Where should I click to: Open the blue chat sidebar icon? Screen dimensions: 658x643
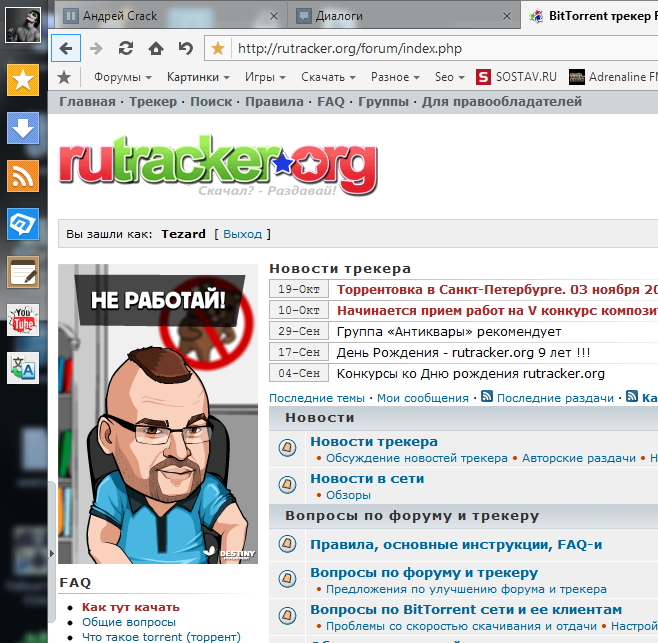click(23, 224)
